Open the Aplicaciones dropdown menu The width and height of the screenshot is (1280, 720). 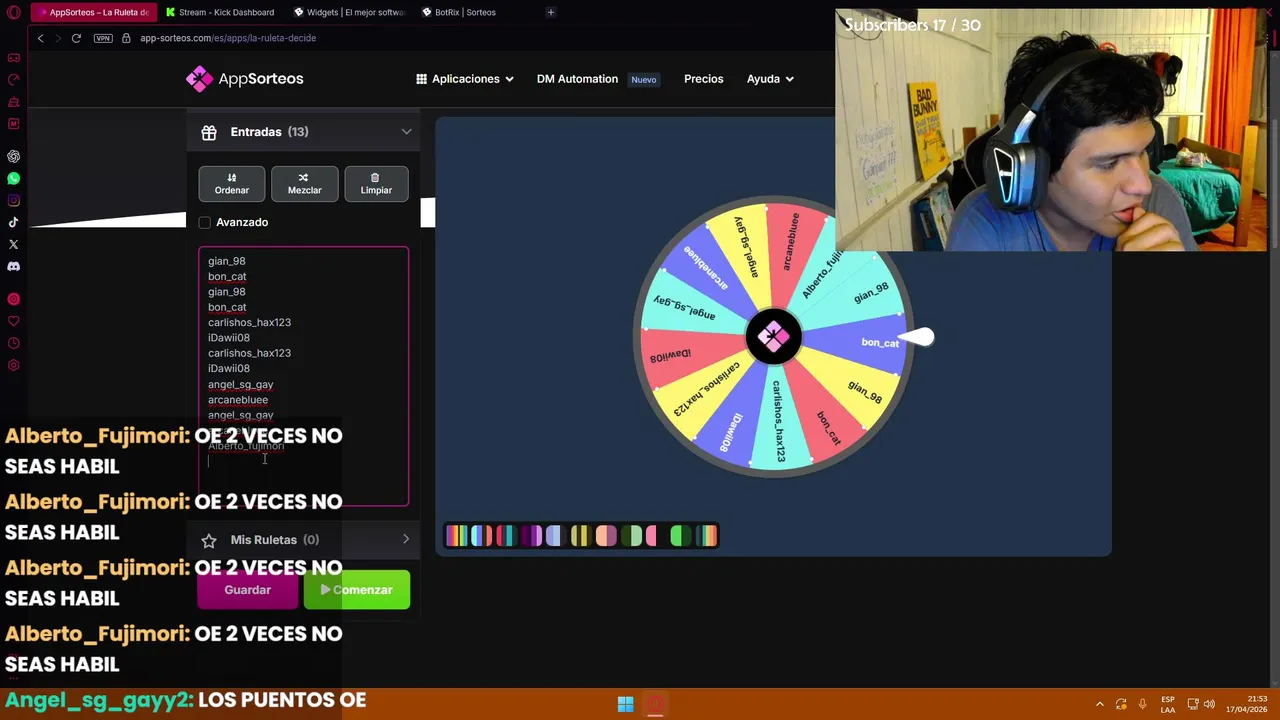[465, 79]
